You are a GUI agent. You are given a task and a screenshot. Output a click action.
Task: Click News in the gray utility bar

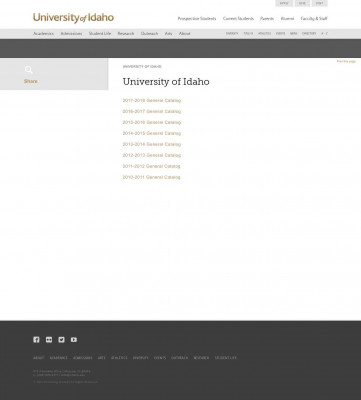click(x=293, y=34)
